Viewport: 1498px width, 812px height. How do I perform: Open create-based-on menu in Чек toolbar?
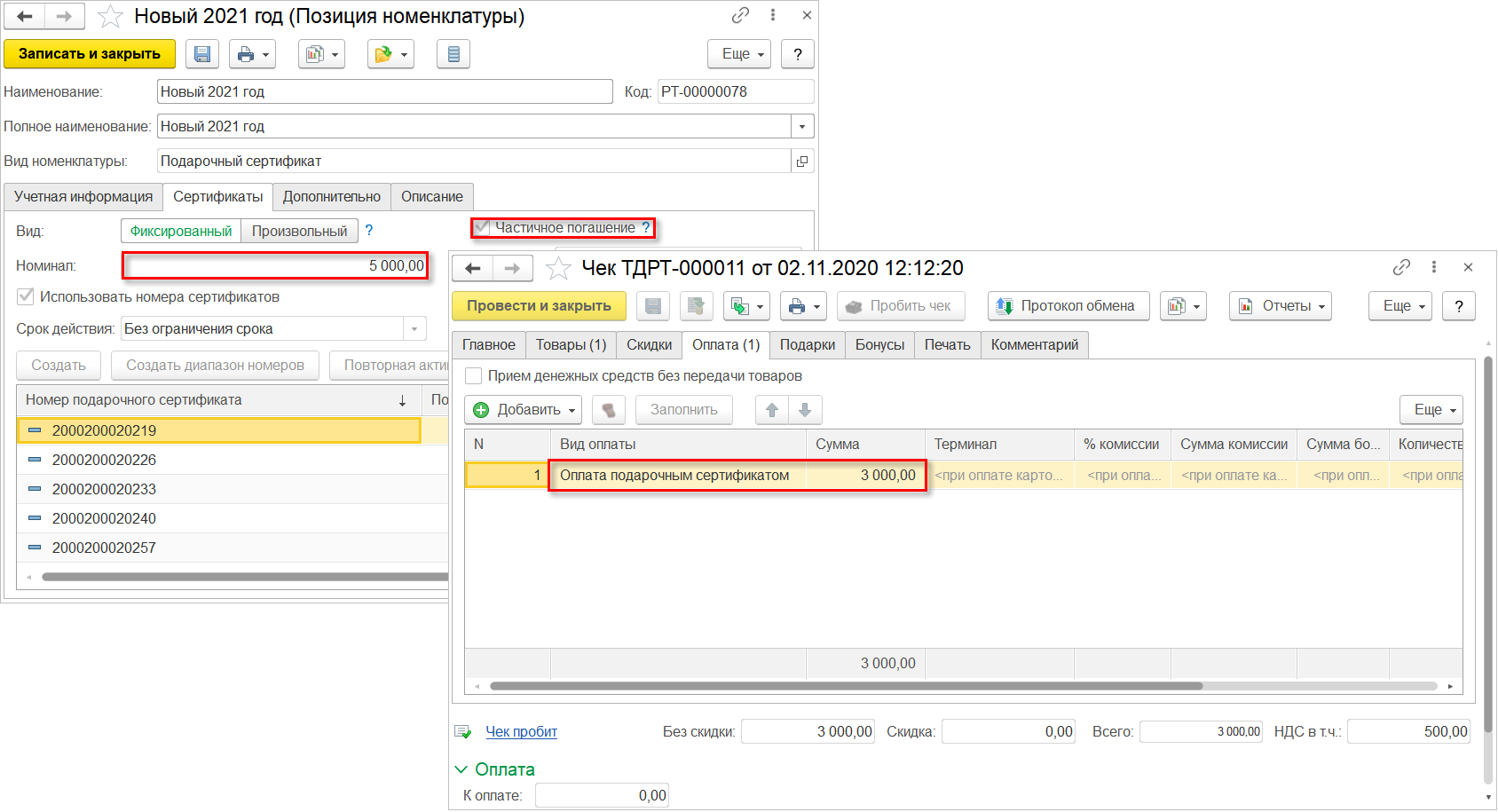(x=746, y=306)
